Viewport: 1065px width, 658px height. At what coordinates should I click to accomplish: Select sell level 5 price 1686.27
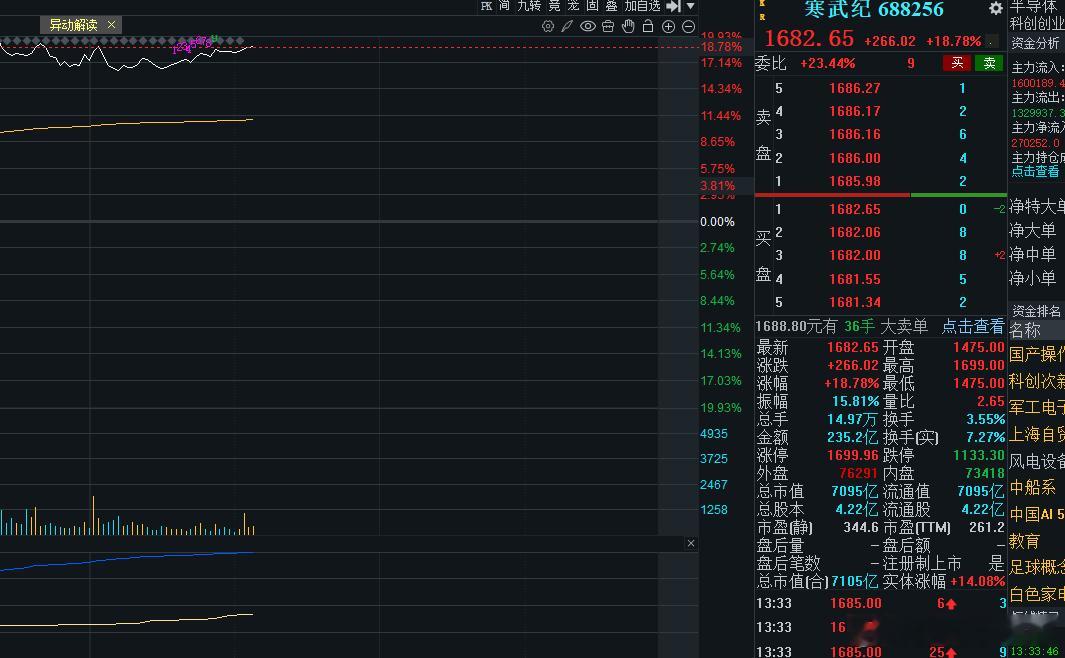854,88
